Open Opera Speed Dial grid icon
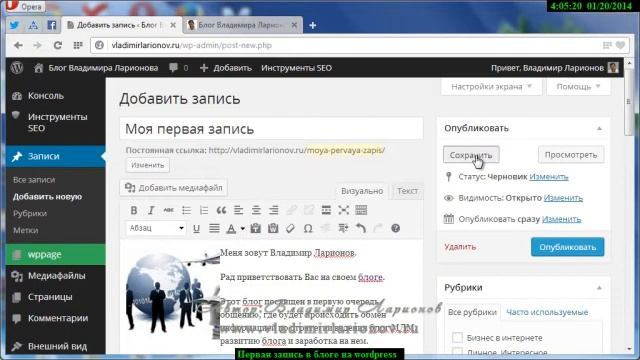The image size is (640, 360). click(78, 45)
